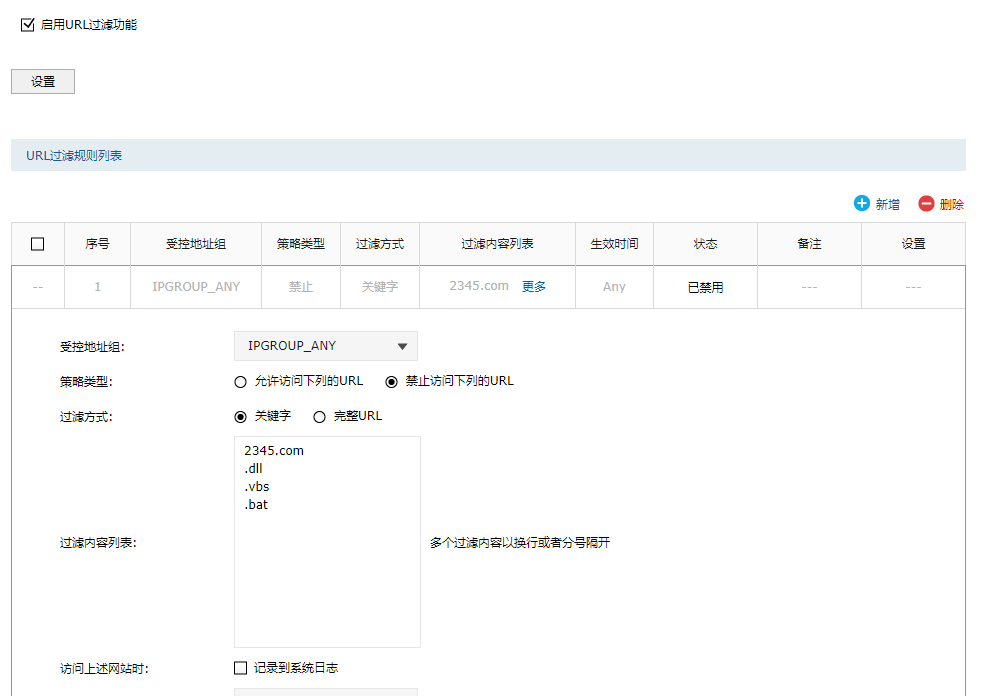Click the 关键字 cell in rule row
1006x696 pixels.
click(380, 287)
